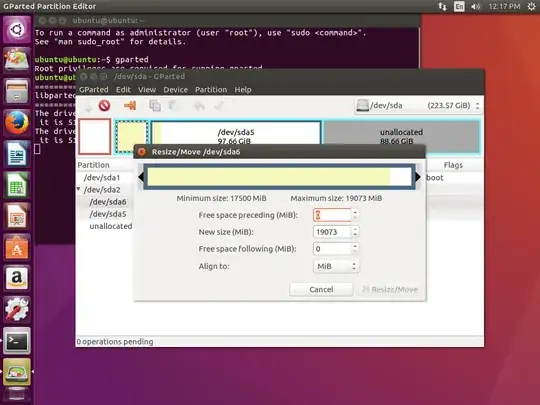Viewport: 540px width, 405px height.
Task: Click the Cancel button in dialog
Action: (x=321, y=289)
